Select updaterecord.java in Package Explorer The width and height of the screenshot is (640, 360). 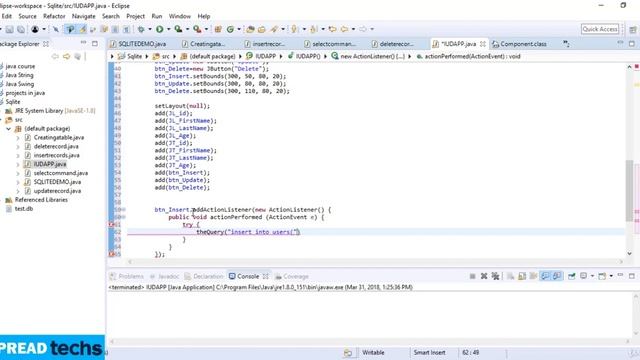pyautogui.click(x=57, y=191)
